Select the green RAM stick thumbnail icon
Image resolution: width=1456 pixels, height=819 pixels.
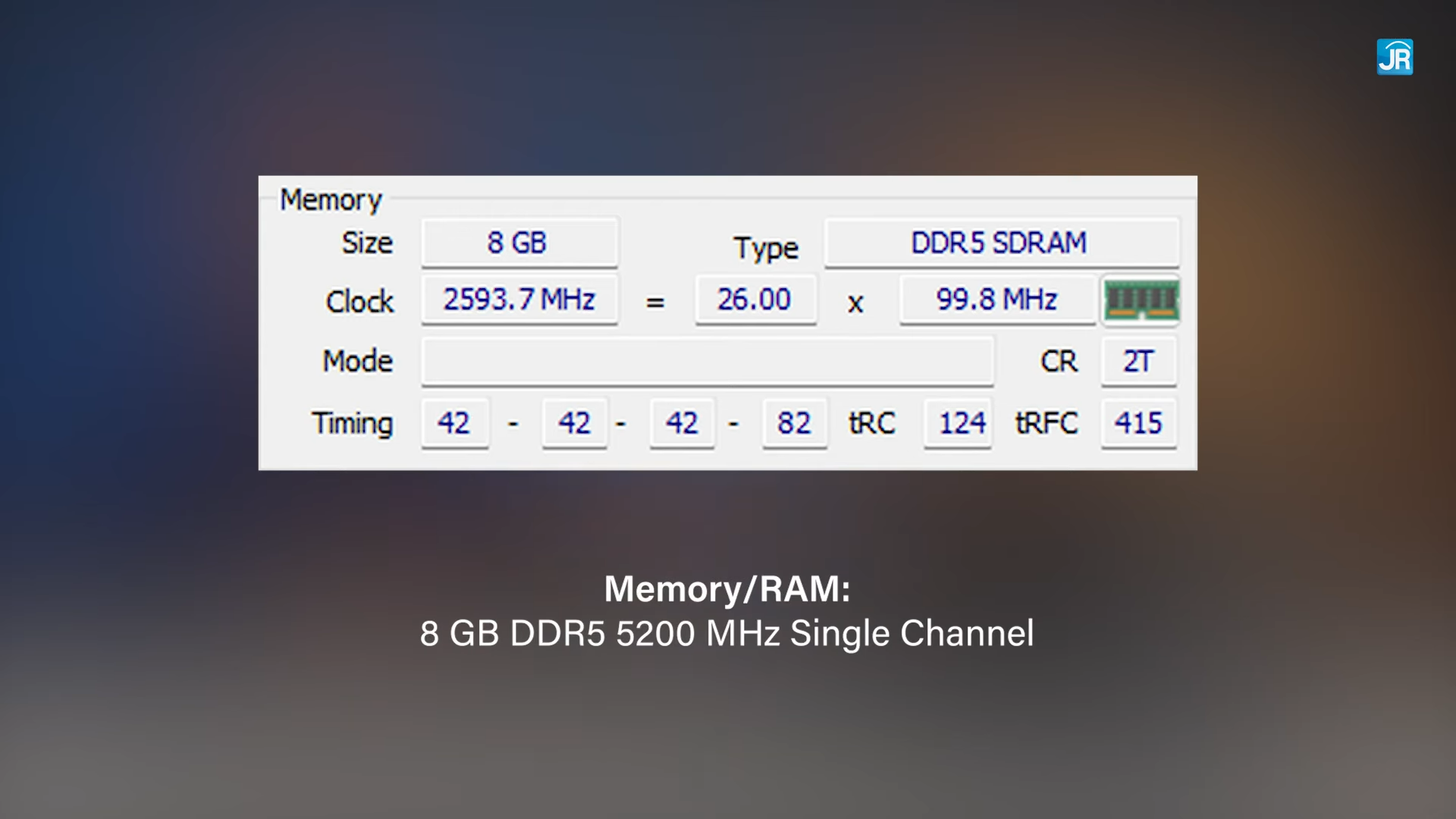1141,300
